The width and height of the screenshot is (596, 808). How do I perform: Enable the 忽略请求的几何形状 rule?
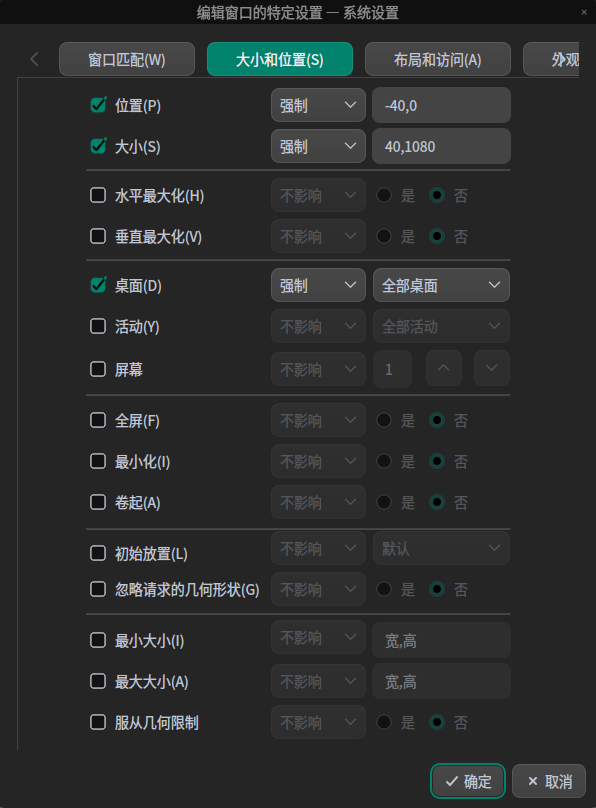pyautogui.click(x=97, y=589)
